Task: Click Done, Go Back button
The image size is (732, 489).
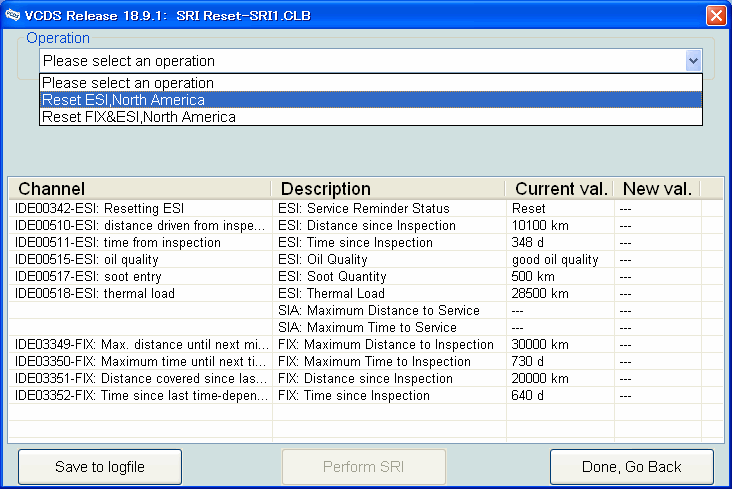Action: click(x=632, y=467)
